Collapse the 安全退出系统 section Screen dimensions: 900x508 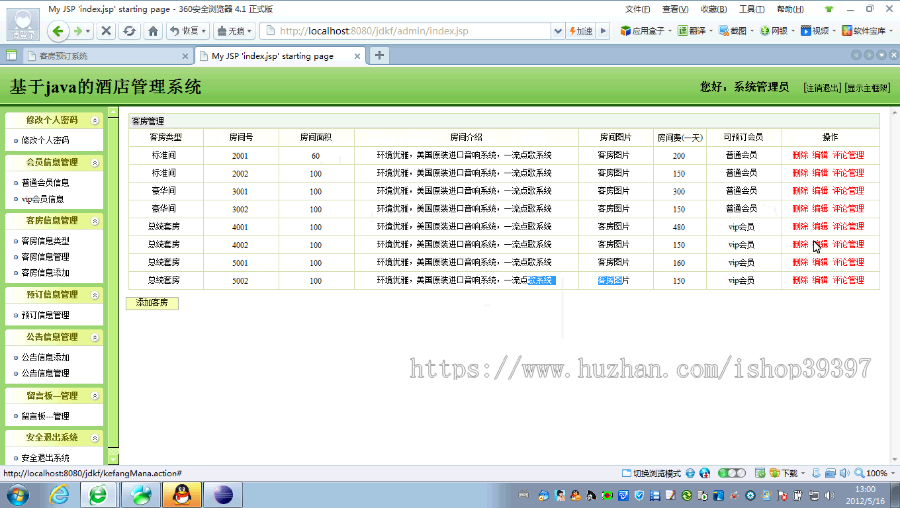tap(95, 438)
